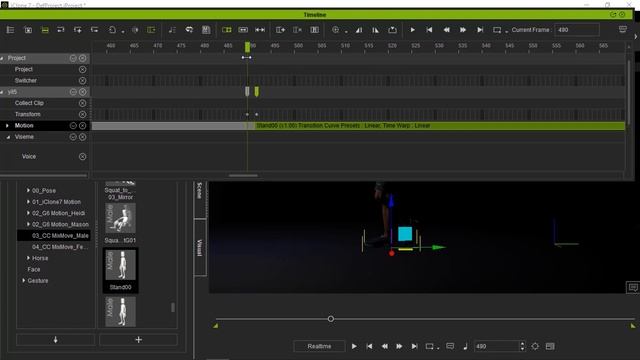Click the Fit to Window timeline icon
This screenshot has width=640, height=360.
(x=28, y=30)
